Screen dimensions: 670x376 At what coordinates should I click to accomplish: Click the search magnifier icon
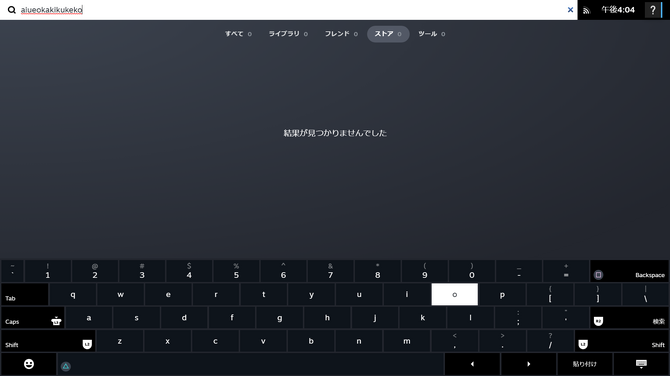(12, 9)
